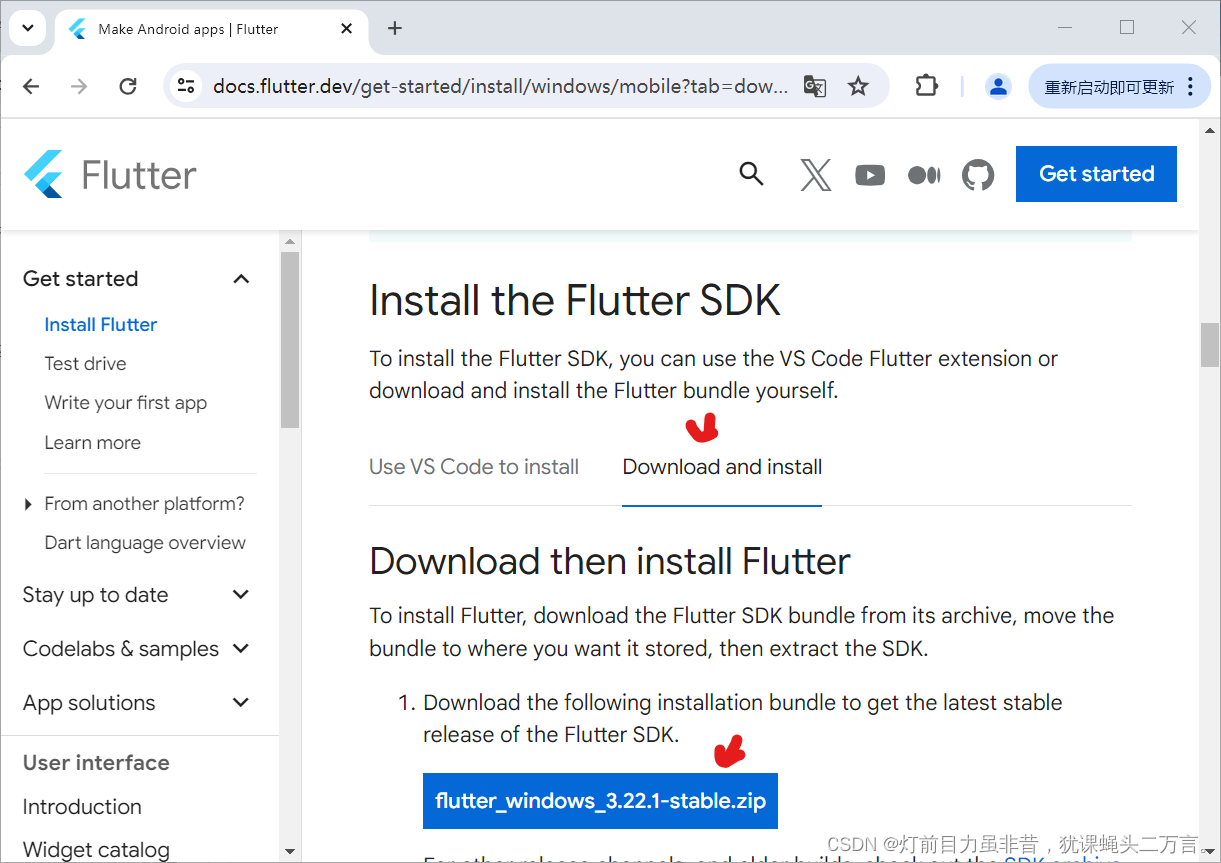This screenshot has height=863, width=1221.
Task: Open the tab search dropdown arrow
Action: coord(28,28)
